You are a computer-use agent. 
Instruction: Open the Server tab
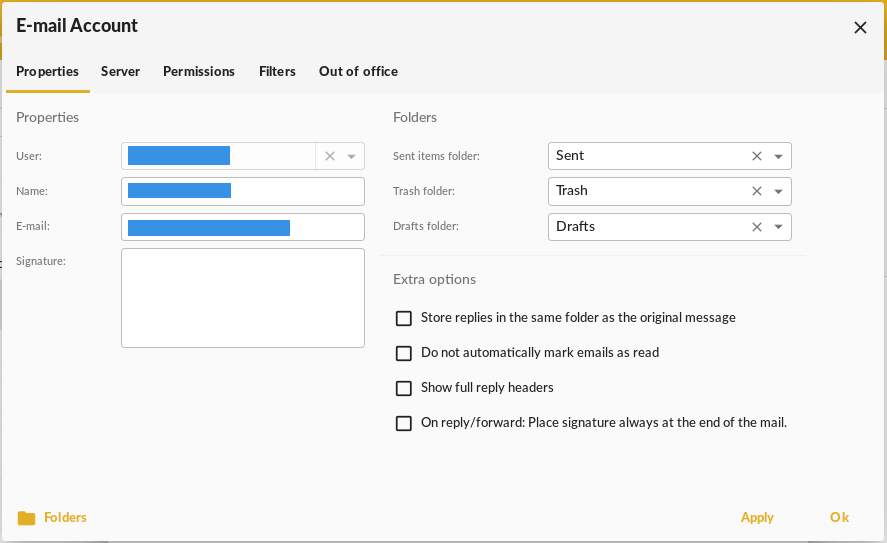tap(120, 72)
